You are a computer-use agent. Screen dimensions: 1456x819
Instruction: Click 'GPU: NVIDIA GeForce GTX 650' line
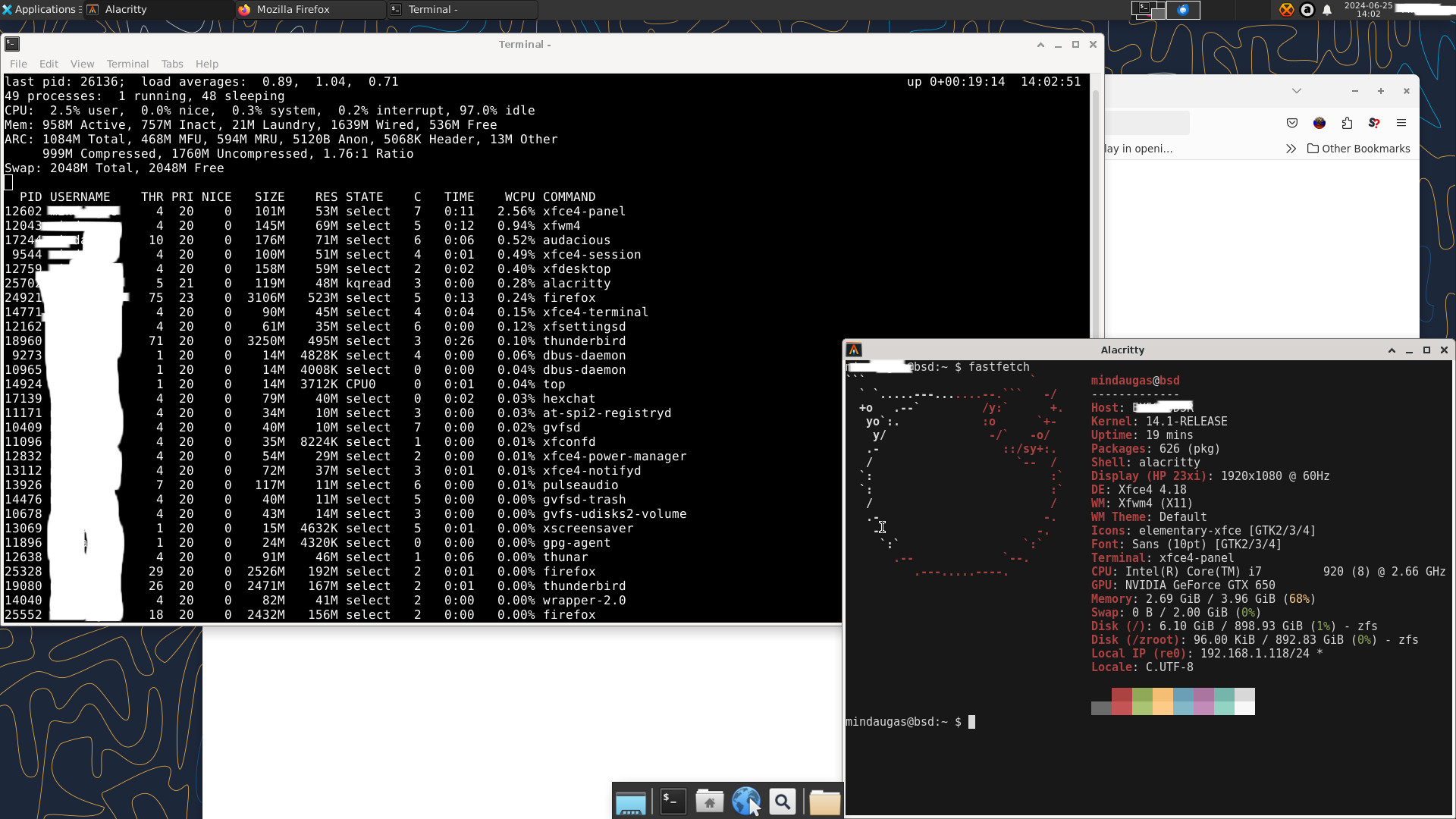(1183, 585)
